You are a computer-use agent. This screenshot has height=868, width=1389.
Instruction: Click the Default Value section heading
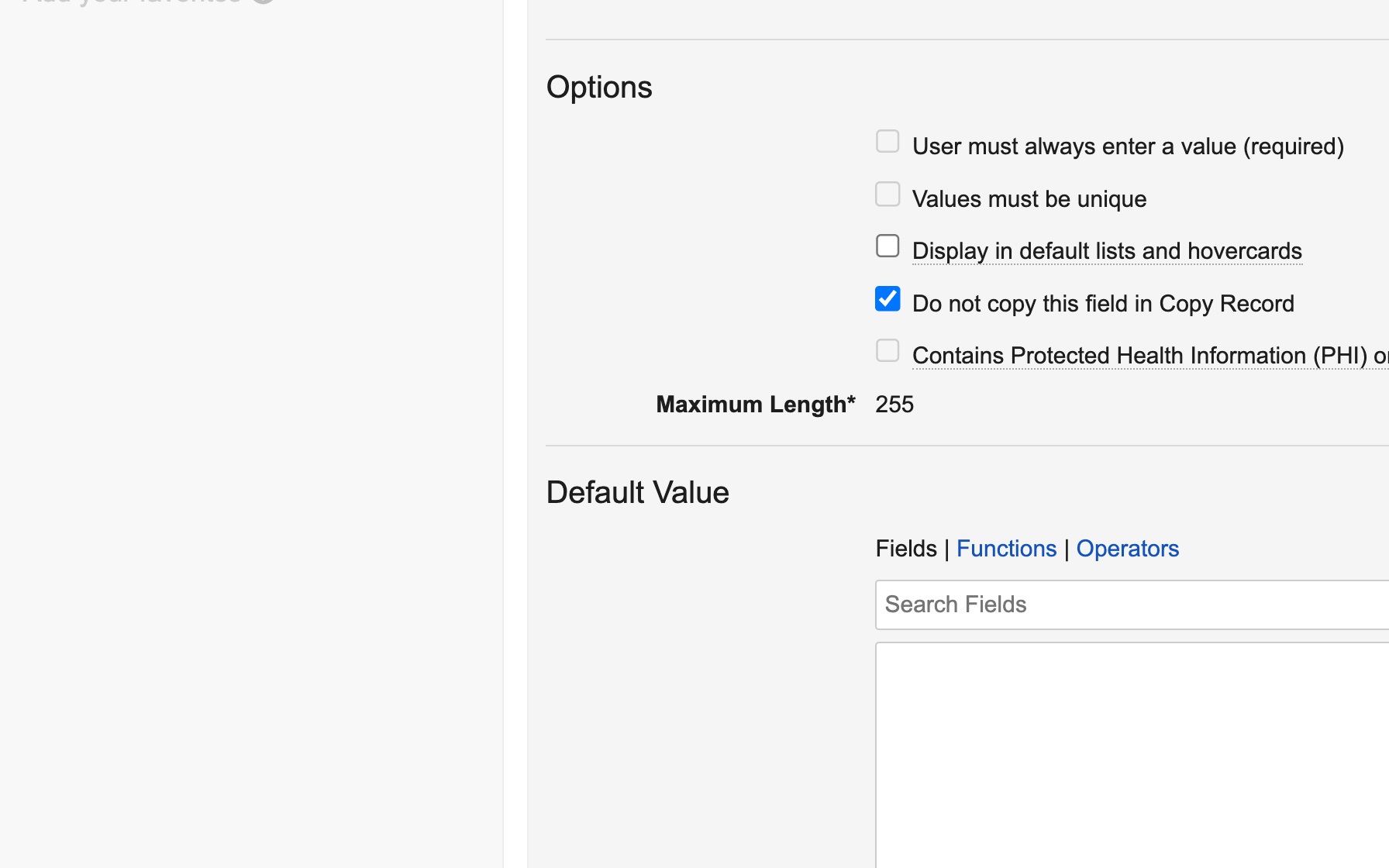[637, 493]
